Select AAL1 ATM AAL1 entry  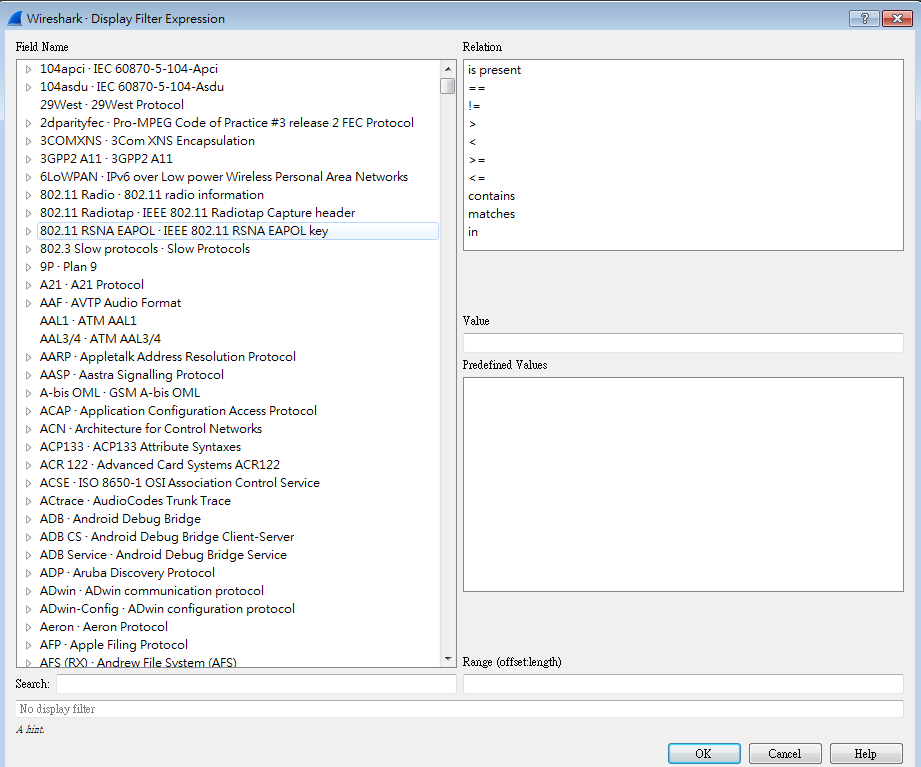point(88,321)
